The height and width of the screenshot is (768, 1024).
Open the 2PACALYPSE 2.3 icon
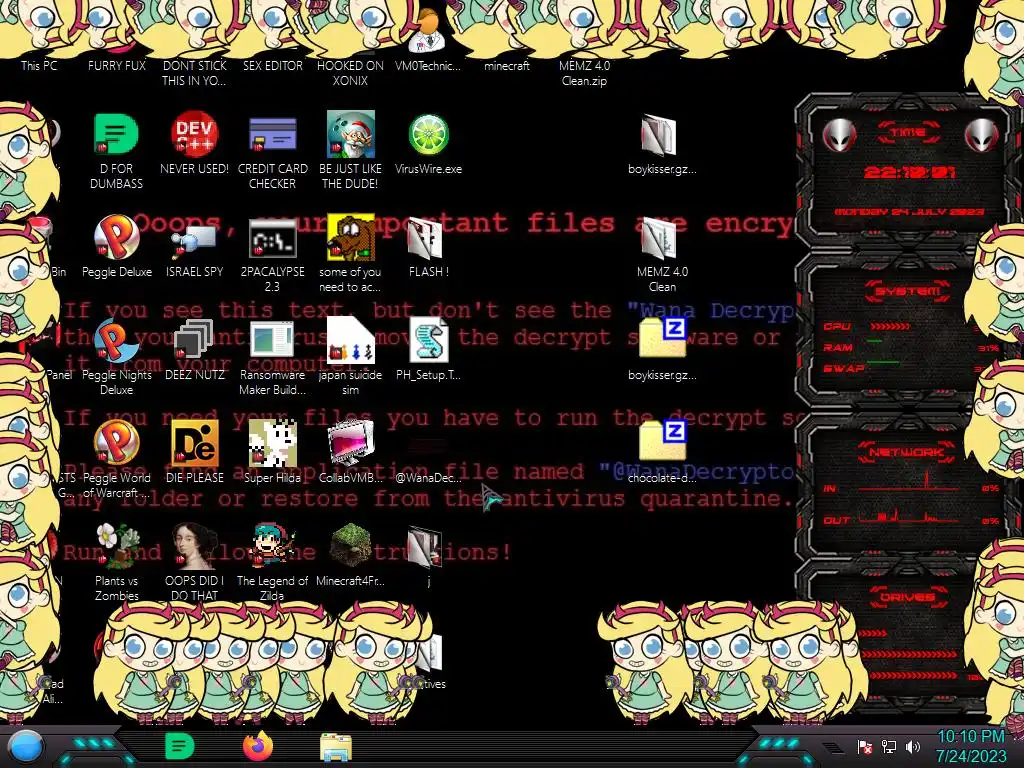point(272,238)
